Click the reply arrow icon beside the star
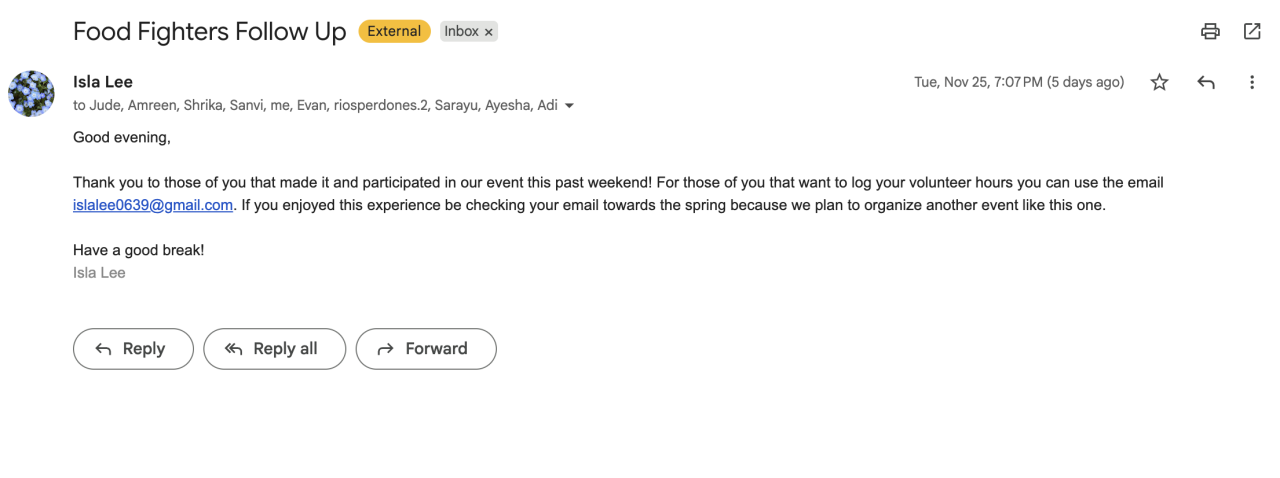The image size is (1280, 478). pos(1206,82)
